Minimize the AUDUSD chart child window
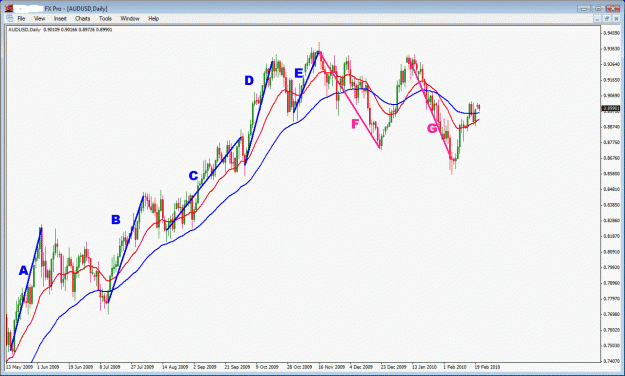625x376 pixels. [x=597, y=19]
